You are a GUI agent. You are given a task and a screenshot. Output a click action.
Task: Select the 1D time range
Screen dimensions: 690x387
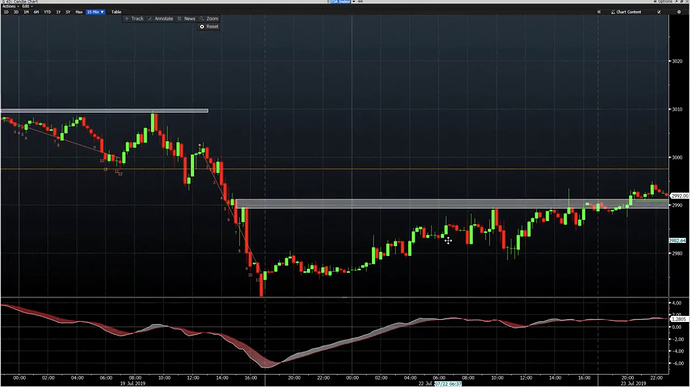6,12
